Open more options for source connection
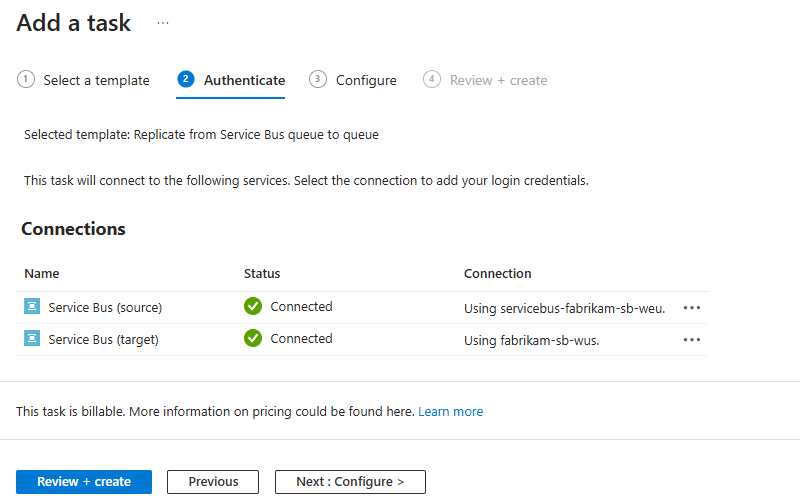Image resolution: width=800 pixels, height=500 pixels. tap(692, 308)
